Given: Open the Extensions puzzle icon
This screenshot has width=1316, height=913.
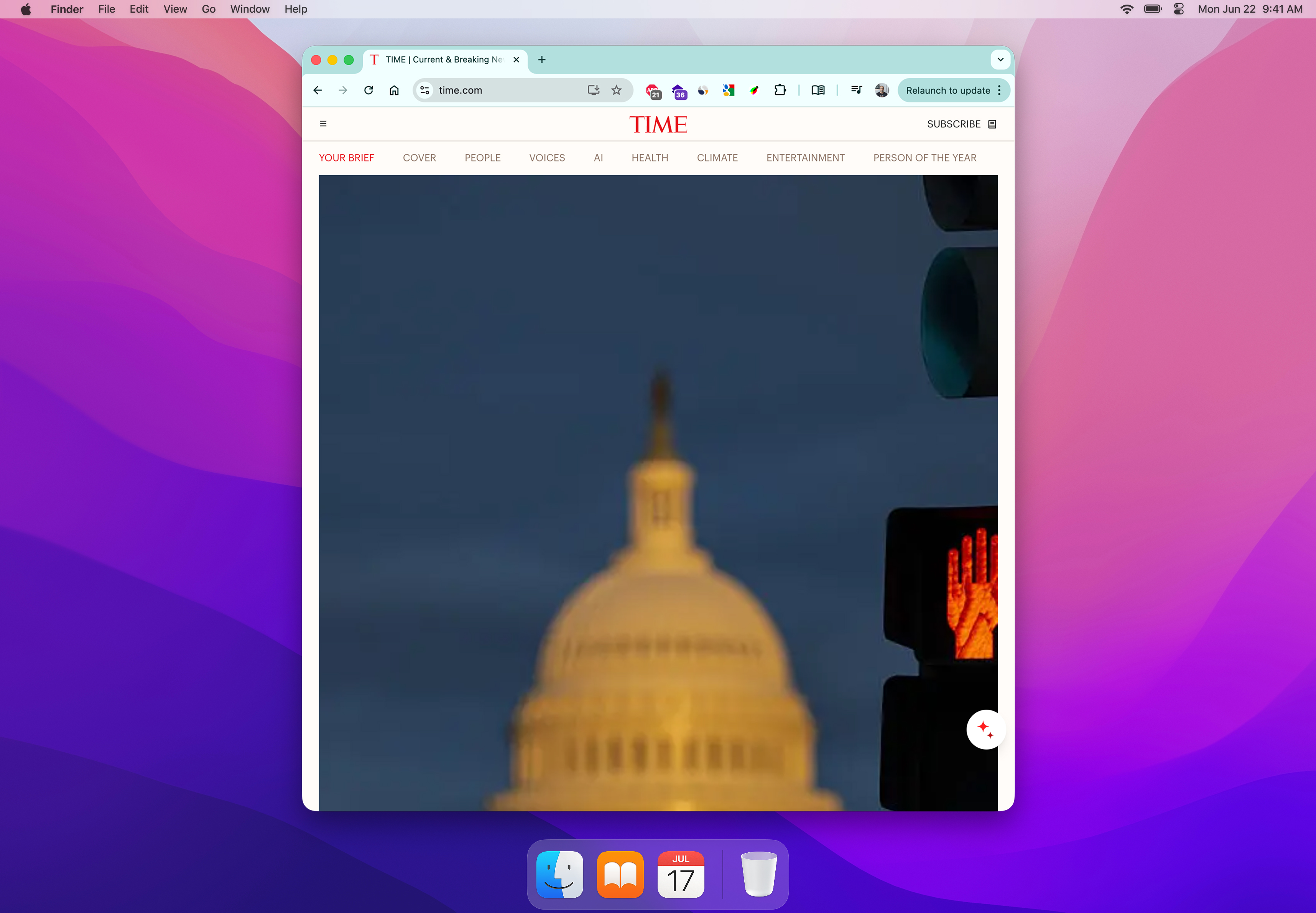Looking at the screenshot, I should click(780, 91).
